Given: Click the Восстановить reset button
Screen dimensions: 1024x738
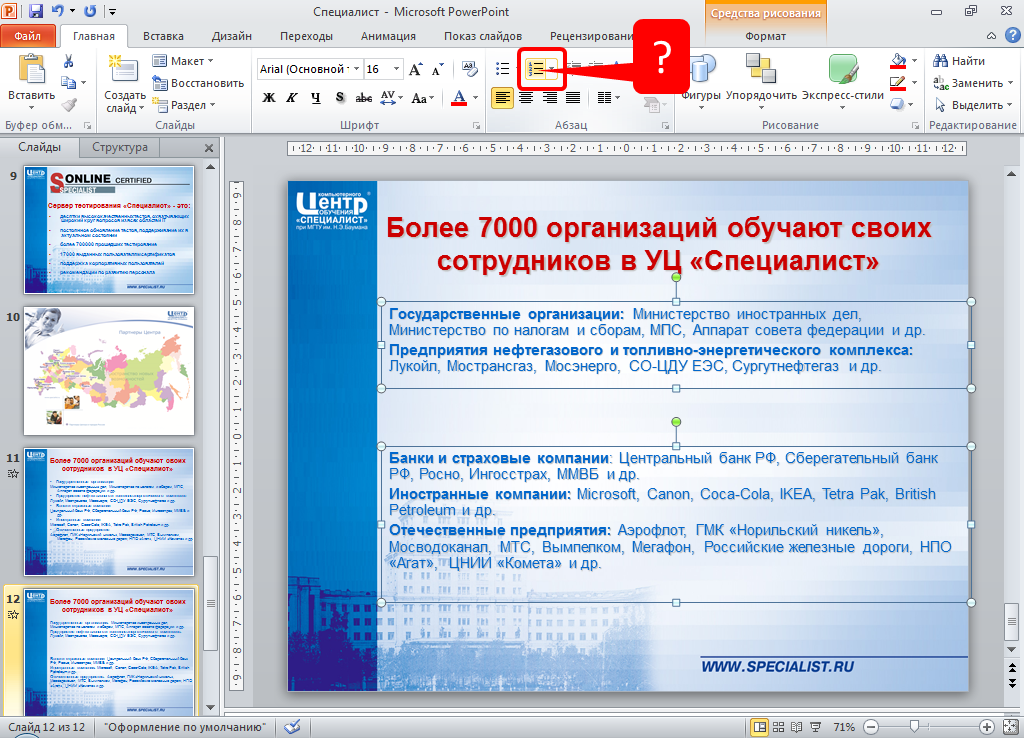Looking at the screenshot, I should [x=198, y=83].
